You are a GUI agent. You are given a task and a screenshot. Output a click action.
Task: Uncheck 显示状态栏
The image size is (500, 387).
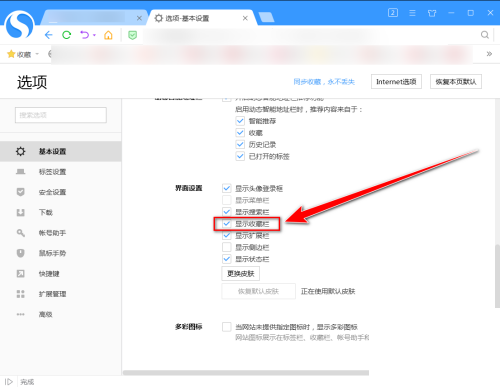pos(227,259)
